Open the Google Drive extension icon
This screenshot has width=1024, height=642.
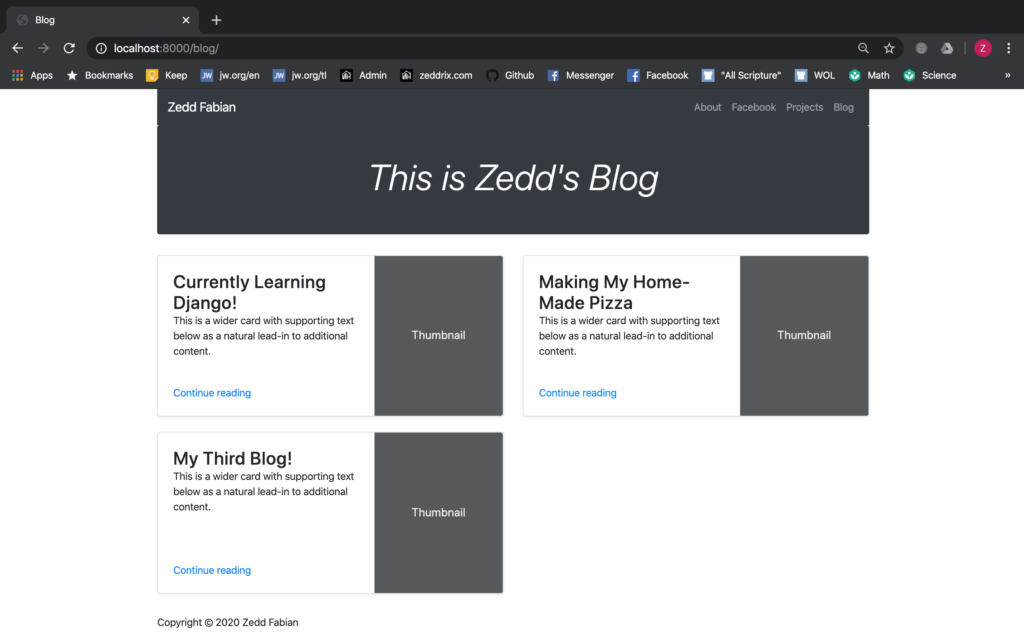click(x=947, y=48)
